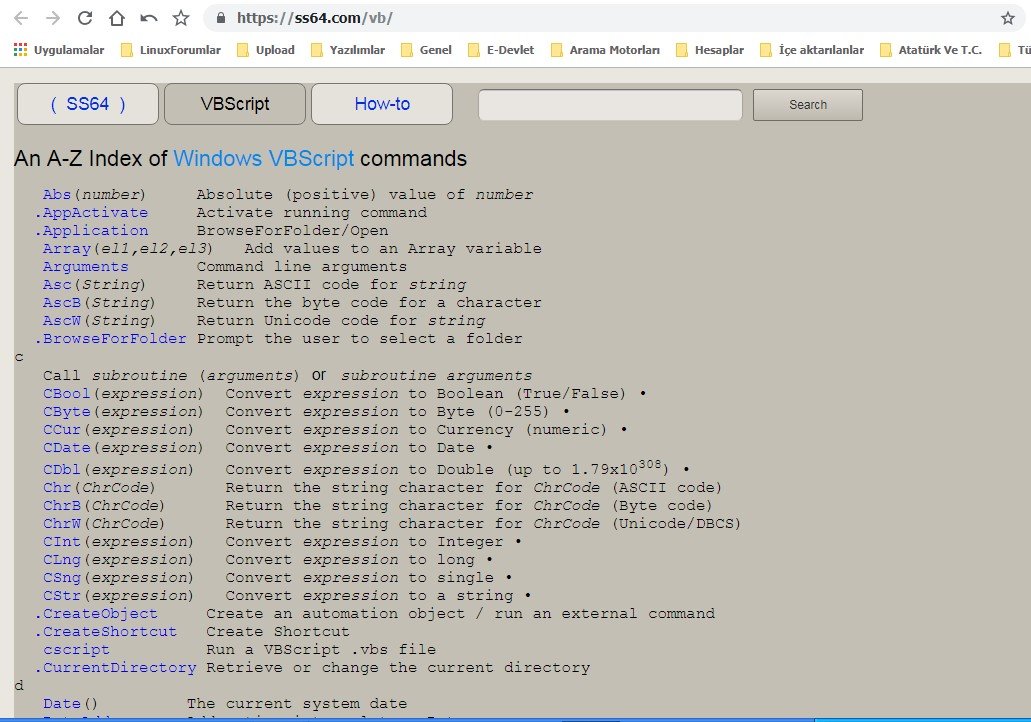Click the padlock icon in the address bar

221,18
